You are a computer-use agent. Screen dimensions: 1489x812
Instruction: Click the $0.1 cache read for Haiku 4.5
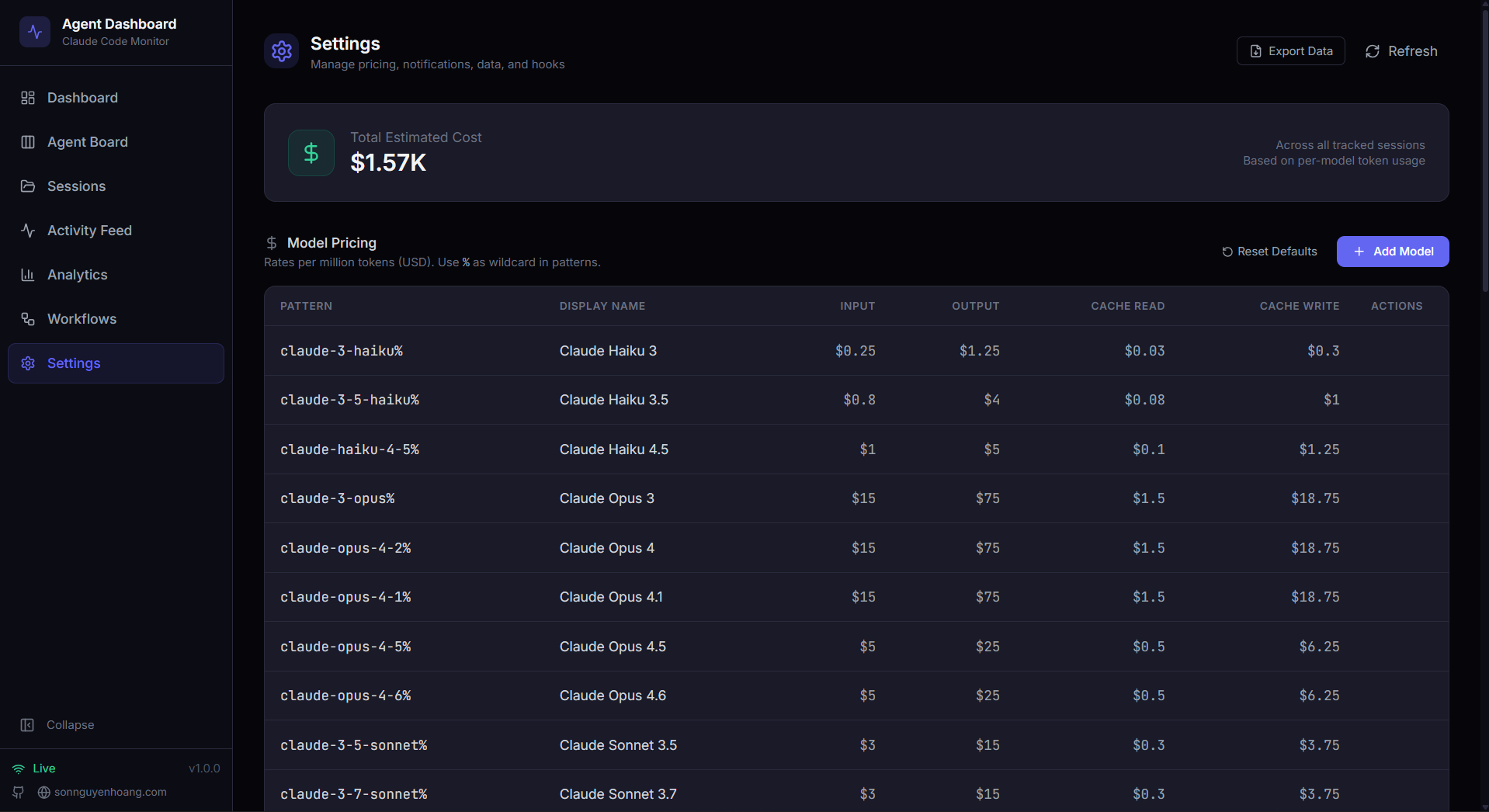coord(1149,449)
